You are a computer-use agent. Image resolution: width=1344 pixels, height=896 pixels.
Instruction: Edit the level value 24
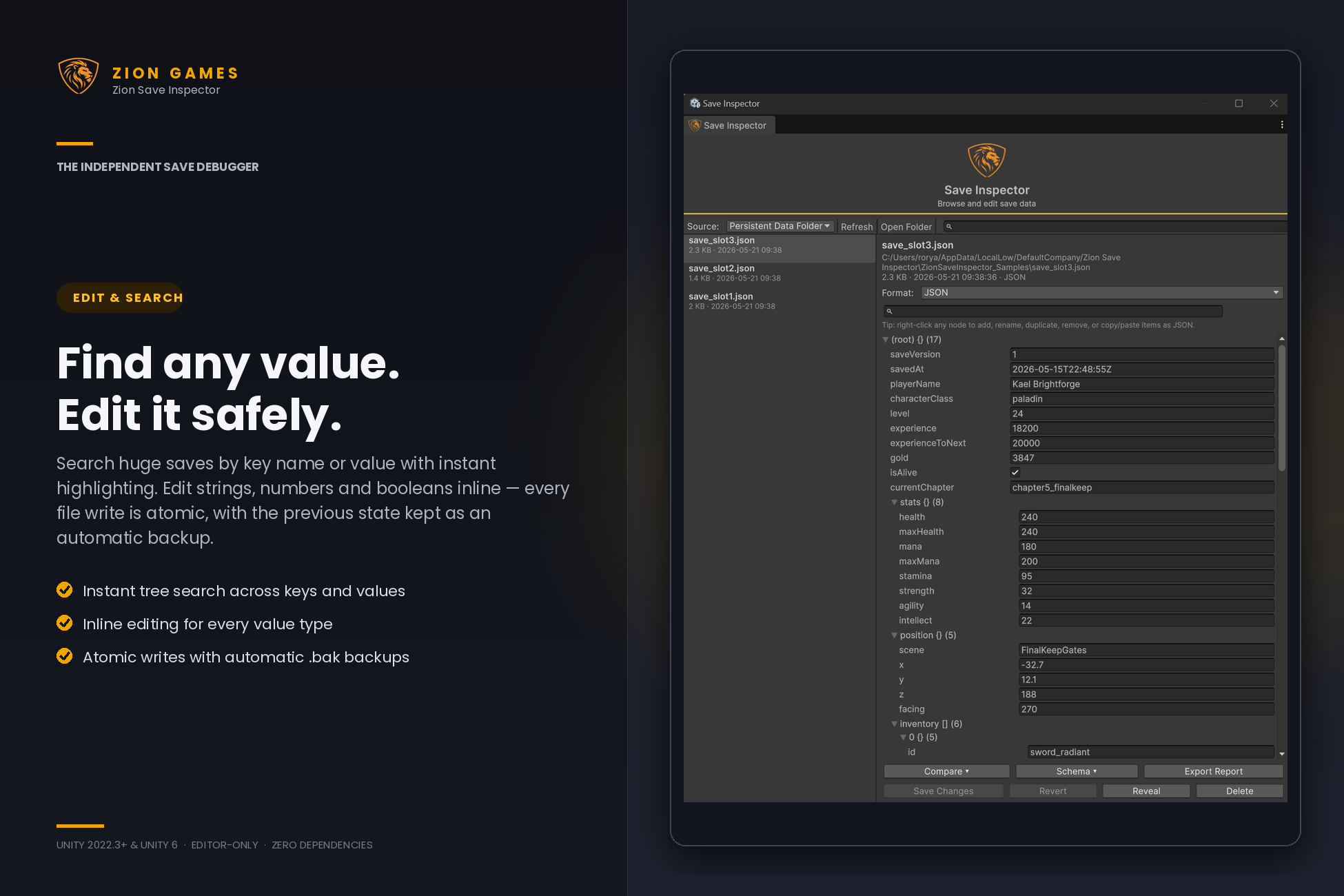pyautogui.click(x=1141, y=414)
